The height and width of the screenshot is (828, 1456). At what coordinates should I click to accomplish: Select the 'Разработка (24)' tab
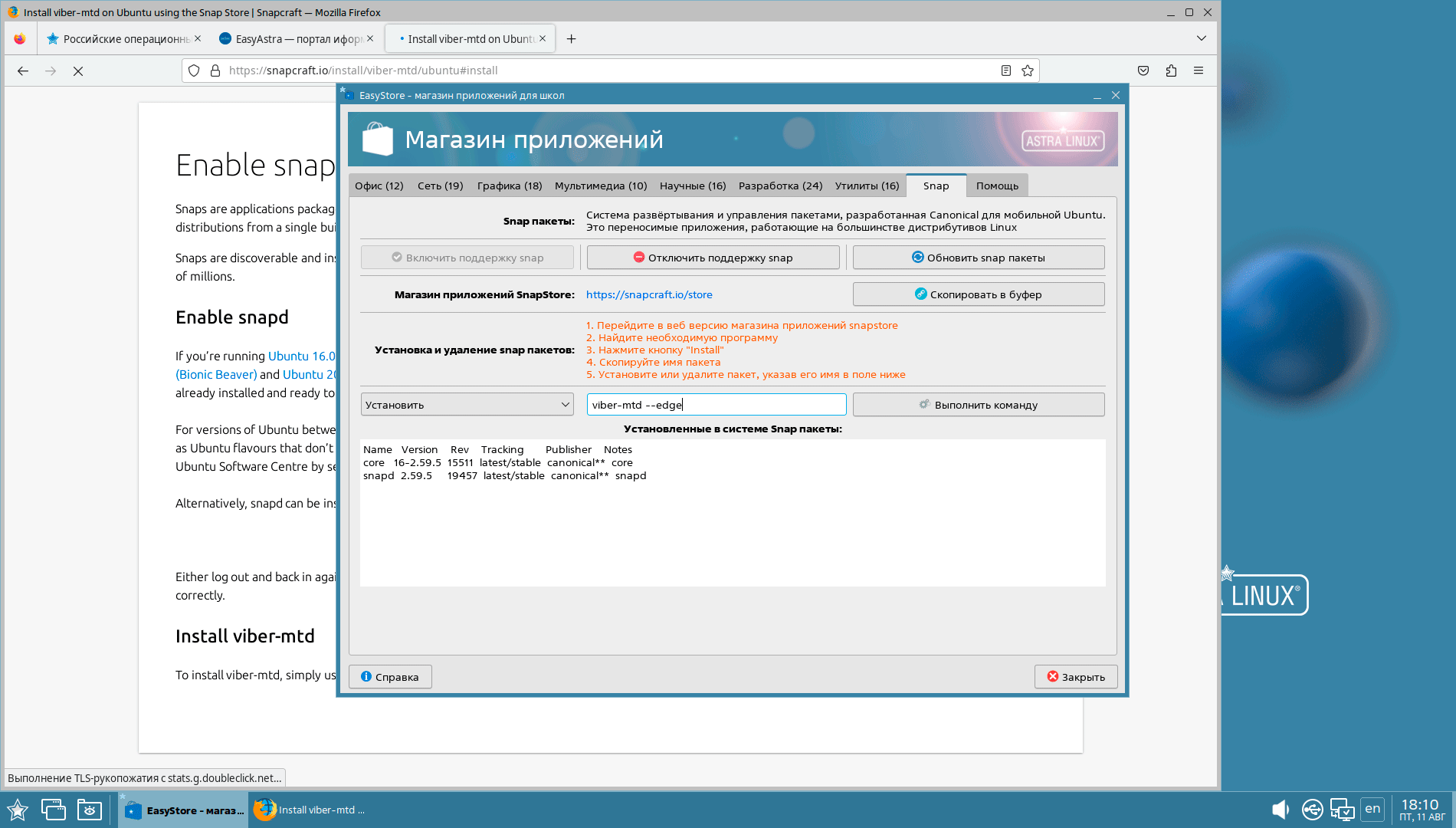780,186
